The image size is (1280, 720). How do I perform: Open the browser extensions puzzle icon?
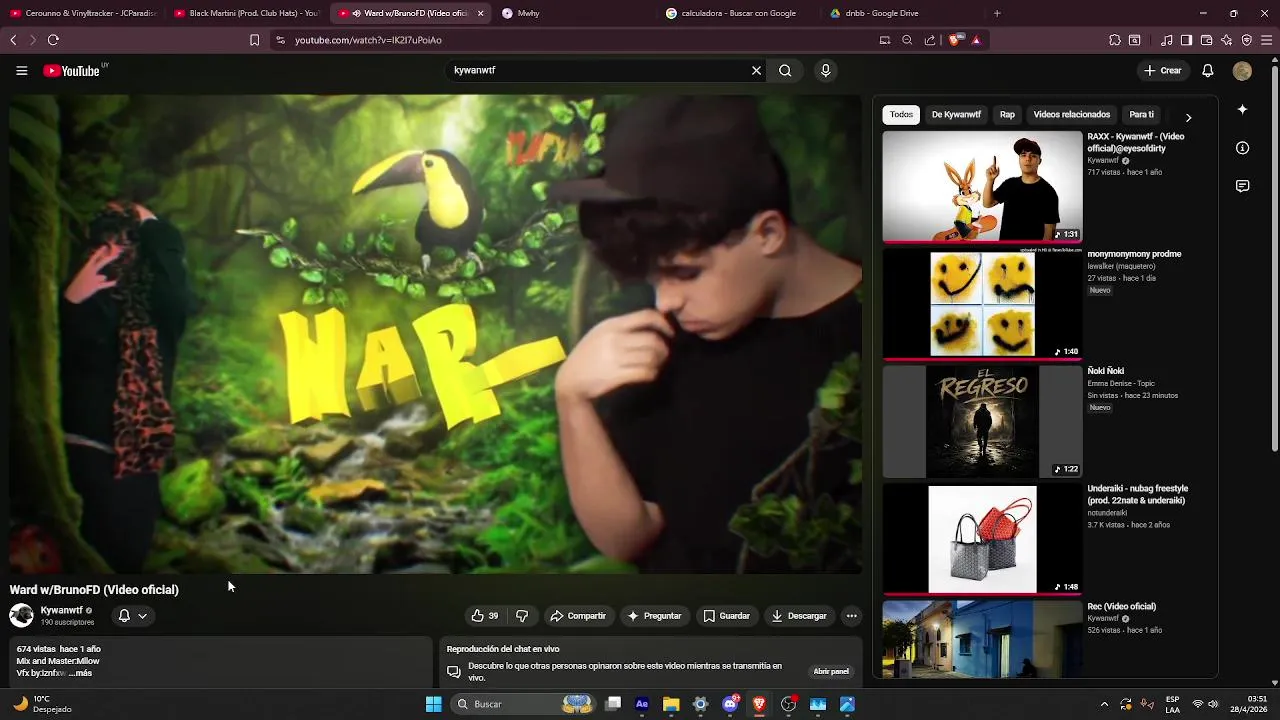(1115, 40)
